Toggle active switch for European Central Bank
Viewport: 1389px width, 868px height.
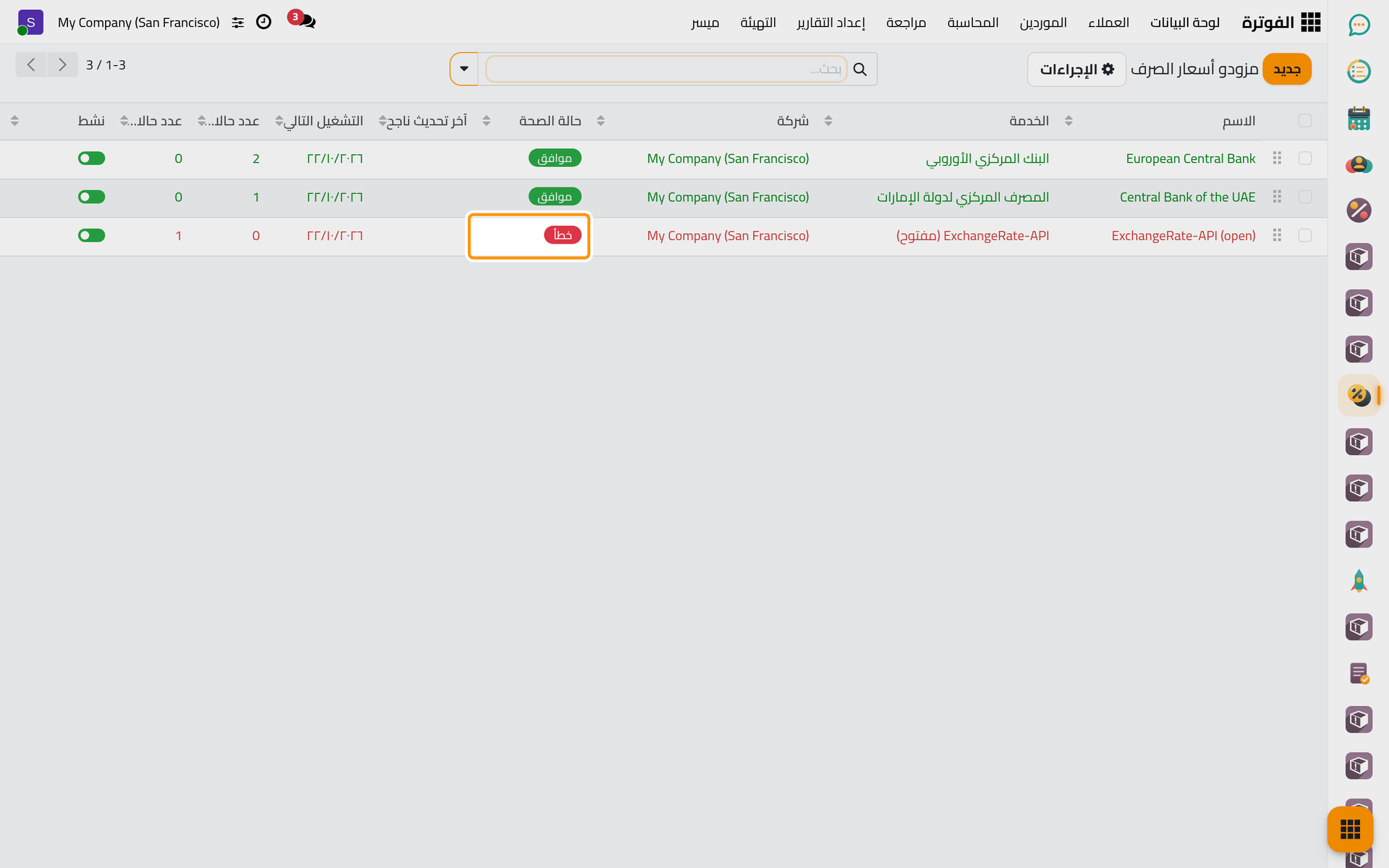point(92,158)
